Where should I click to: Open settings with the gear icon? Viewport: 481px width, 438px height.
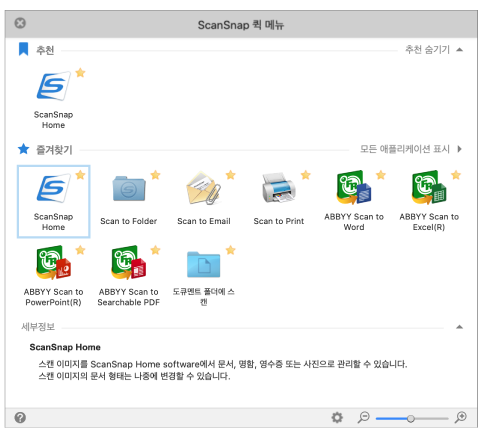(337, 417)
